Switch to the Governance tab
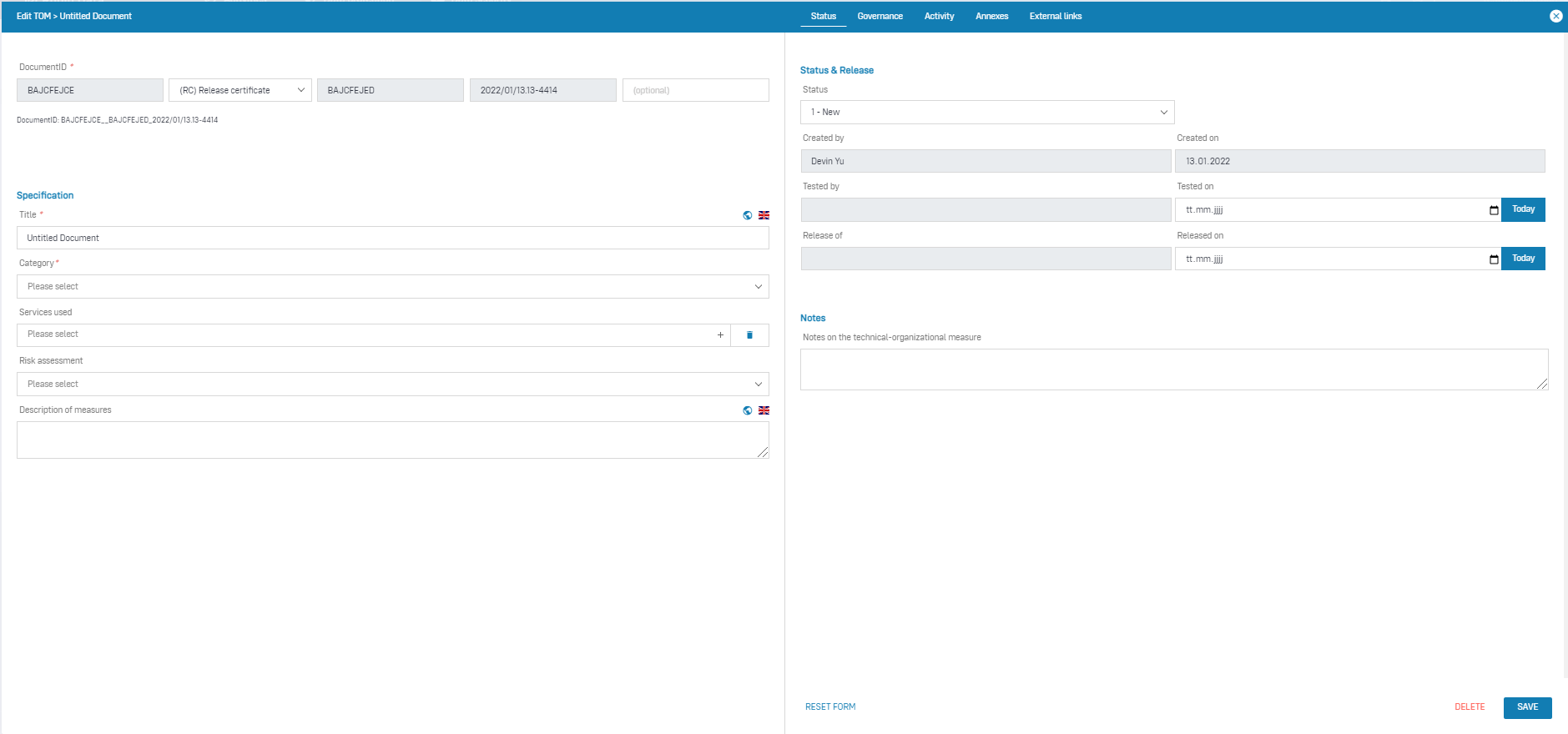The height and width of the screenshot is (734, 1568). 880,16
